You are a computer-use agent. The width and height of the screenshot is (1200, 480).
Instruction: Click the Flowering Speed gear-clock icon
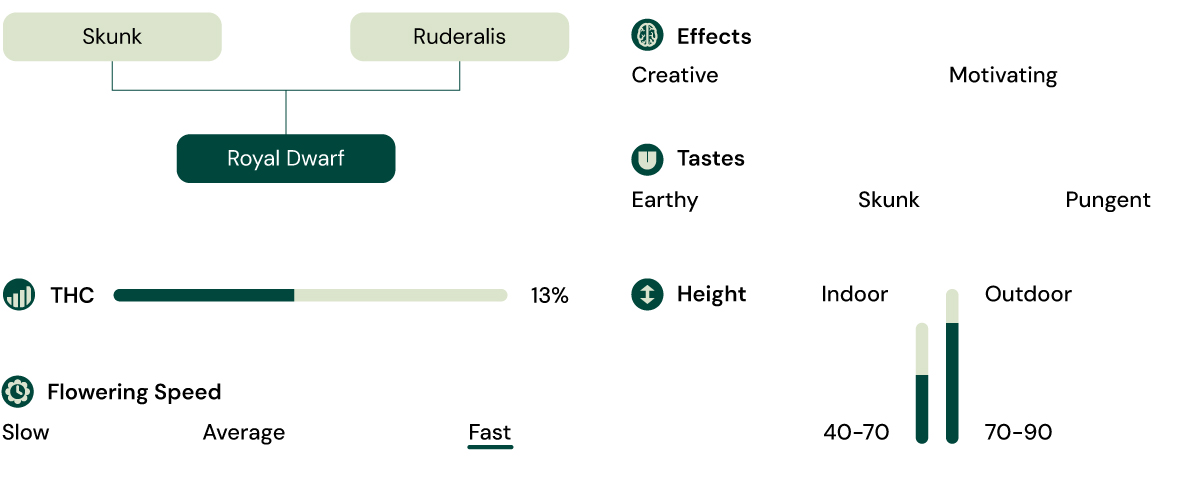tap(18, 391)
